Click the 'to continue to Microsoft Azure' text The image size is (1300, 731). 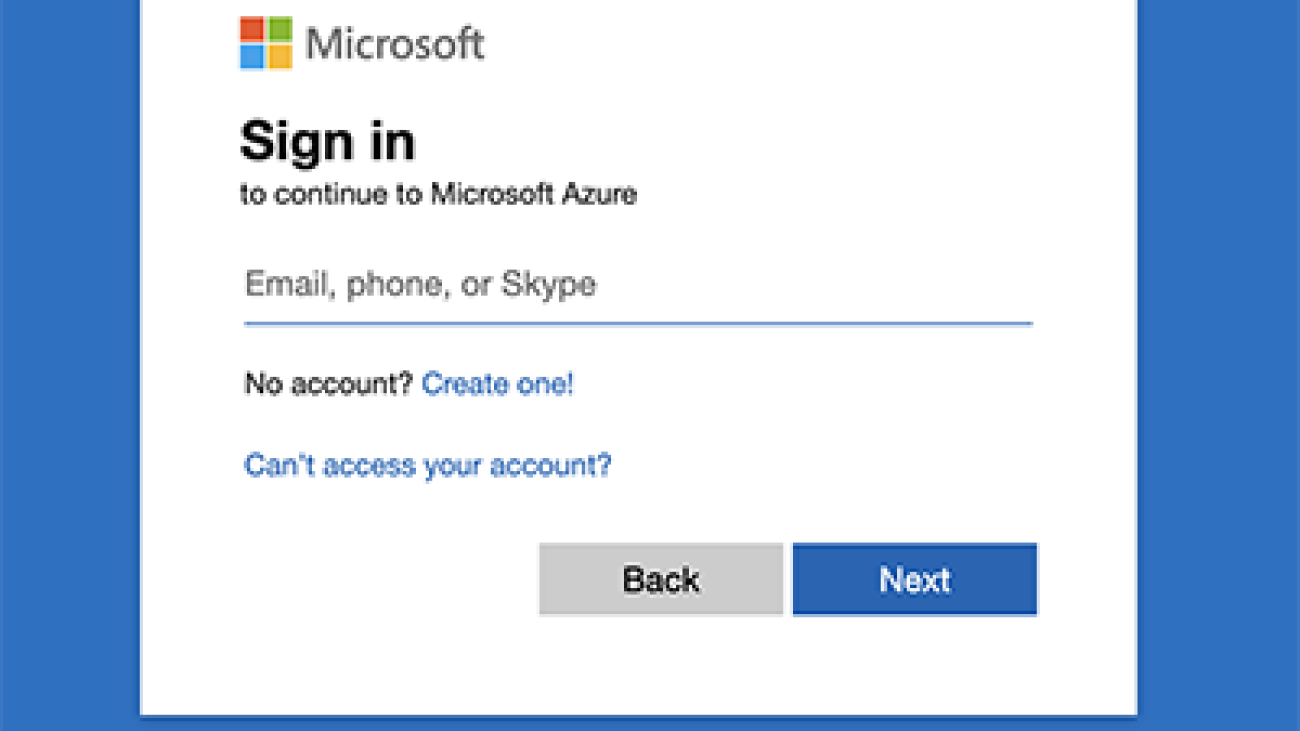coord(438,194)
